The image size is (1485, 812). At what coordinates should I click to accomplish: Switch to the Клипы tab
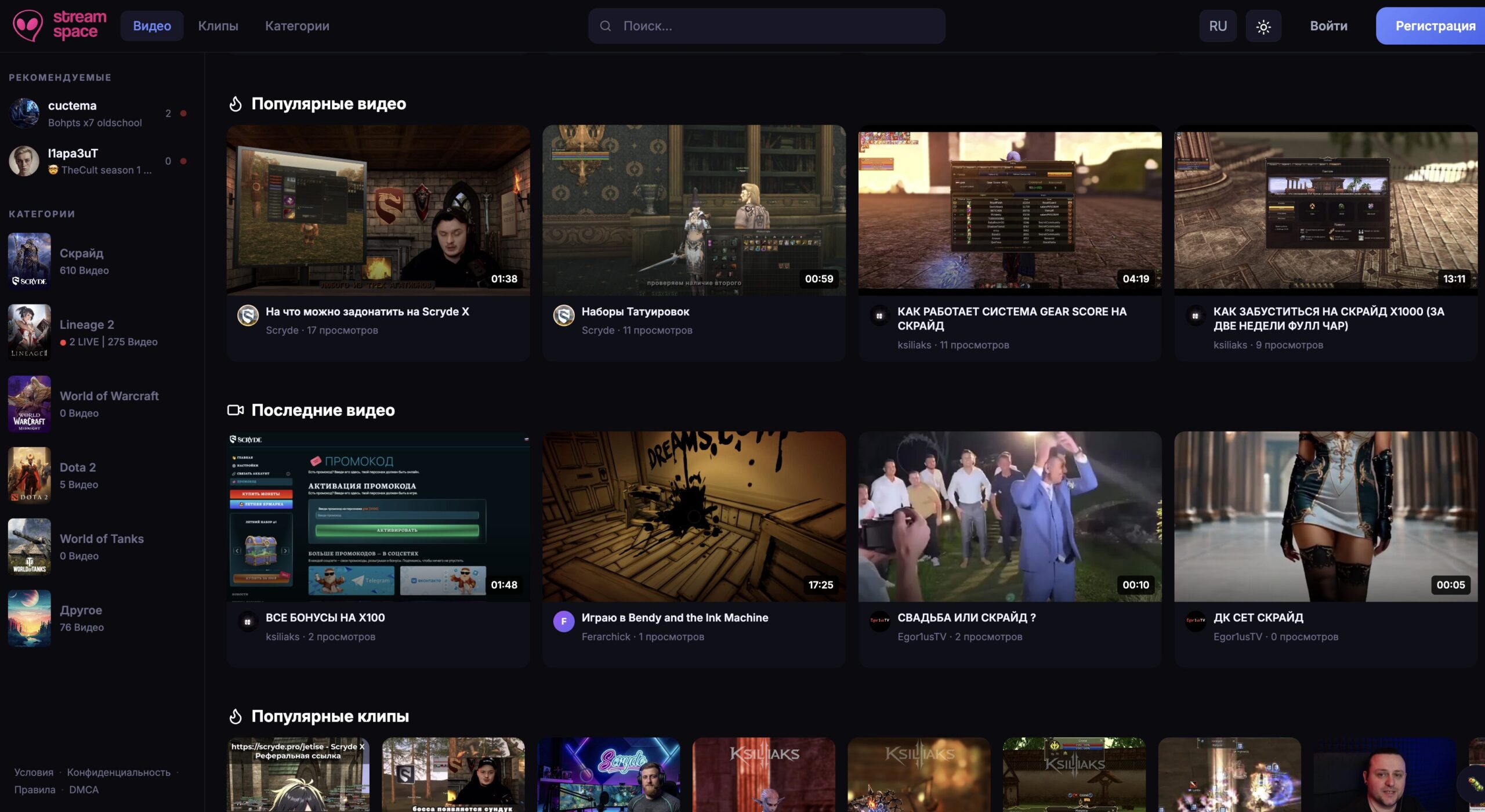click(x=218, y=26)
